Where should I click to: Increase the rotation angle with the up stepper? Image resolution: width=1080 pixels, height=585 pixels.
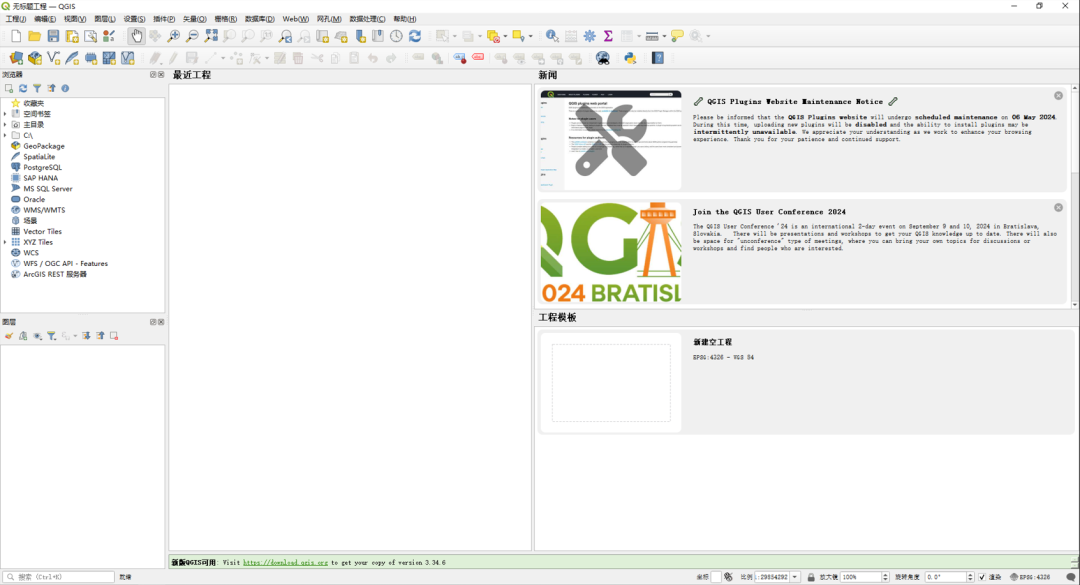[970, 575]
